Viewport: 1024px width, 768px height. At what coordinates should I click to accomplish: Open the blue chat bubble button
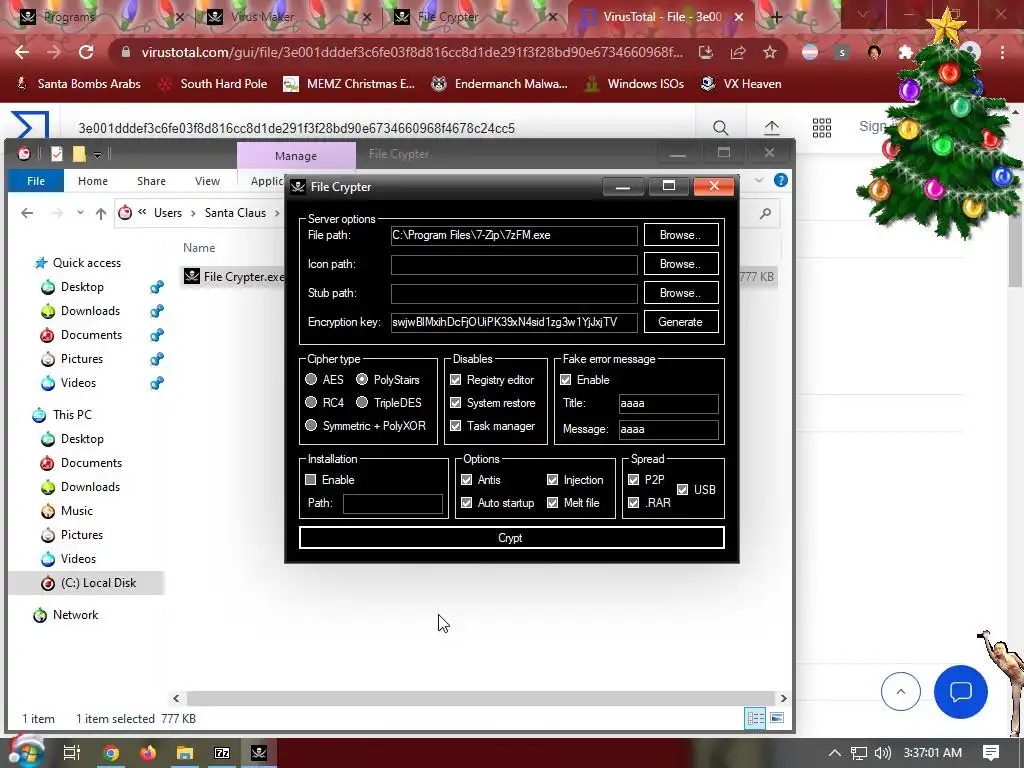coord(961,692)
